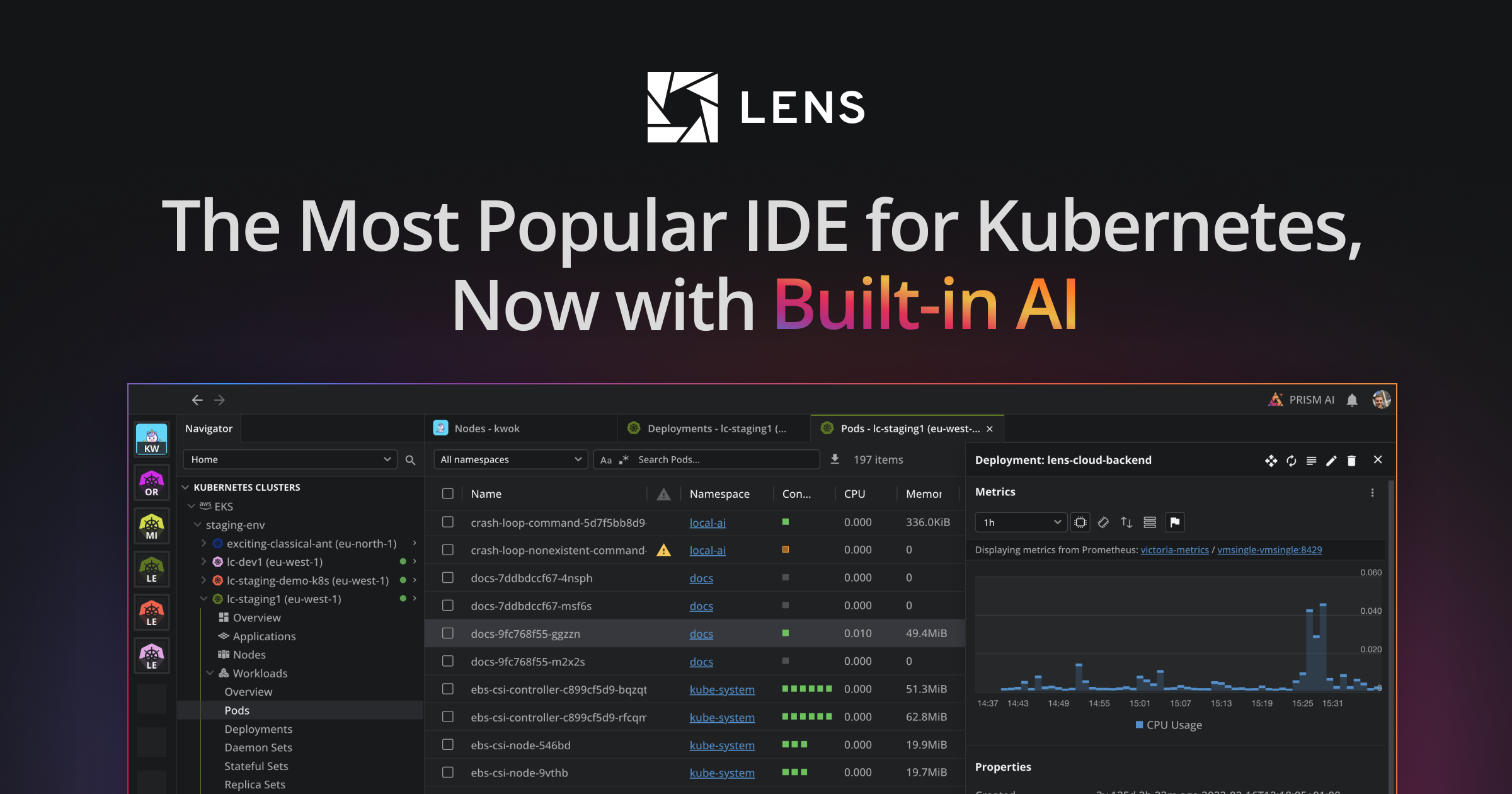The width and height of the screenshot is (1512, 794).
Task: Select the MI cluster icon
Action: pos(152,526)
